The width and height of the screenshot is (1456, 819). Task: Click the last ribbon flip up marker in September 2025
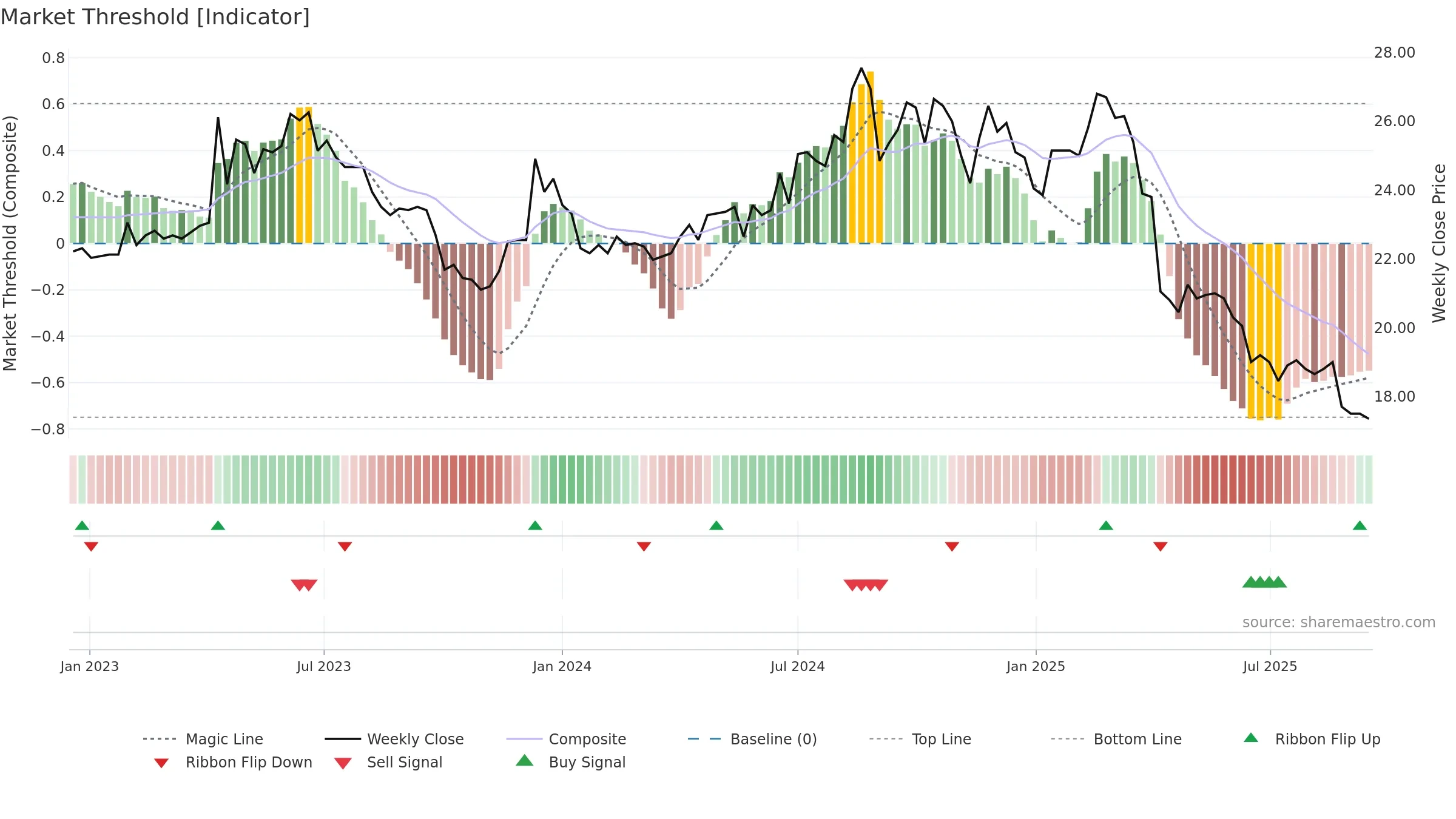[1360, 525]
